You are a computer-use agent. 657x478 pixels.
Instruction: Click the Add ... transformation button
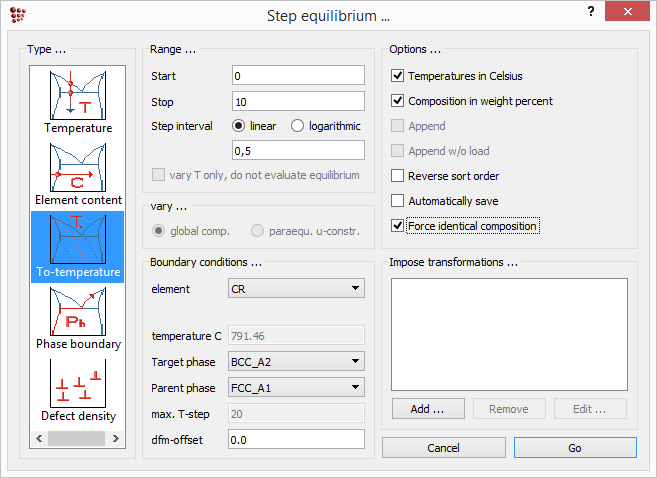pos(426,409)
